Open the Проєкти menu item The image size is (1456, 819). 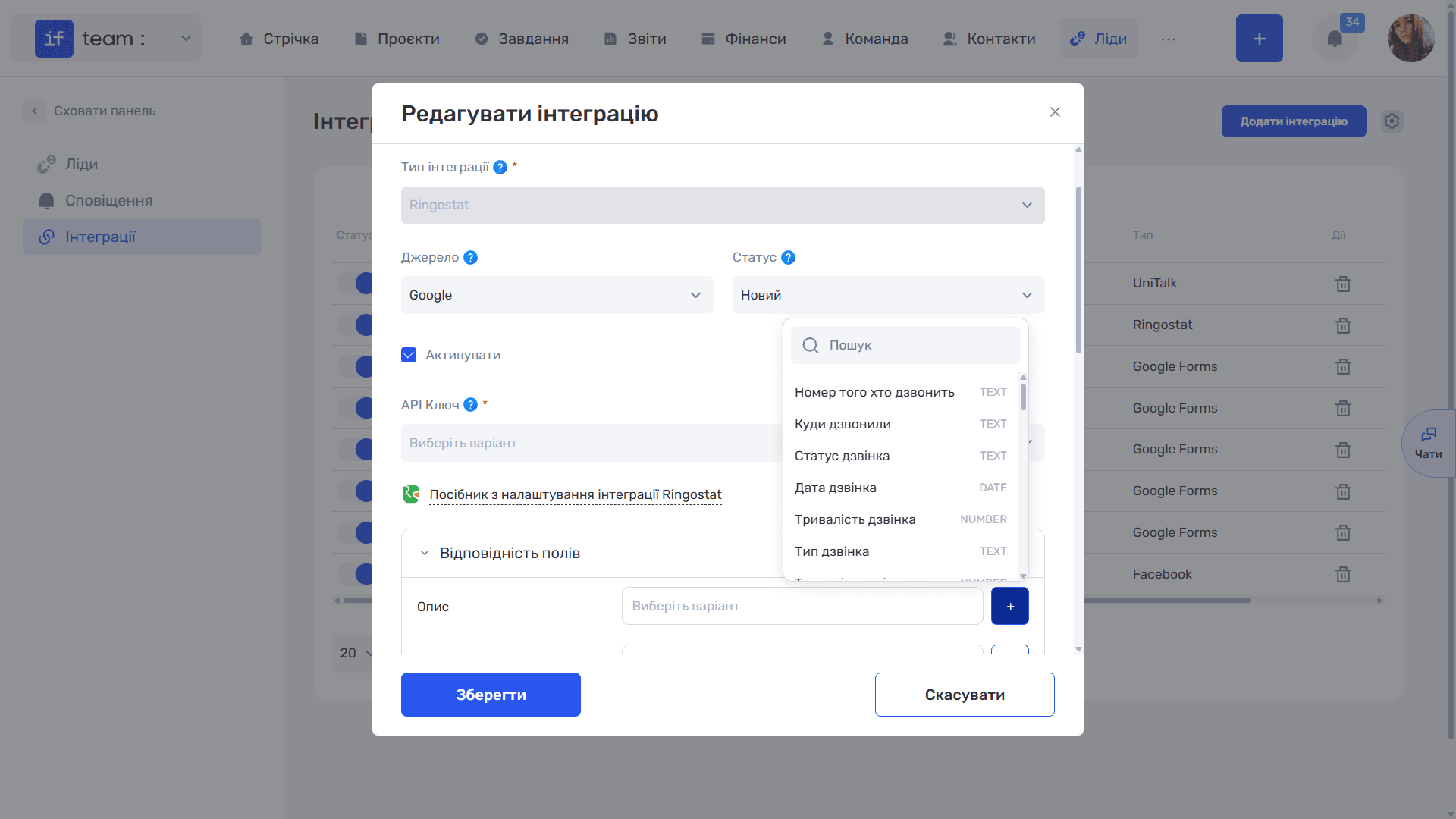point(397,39)
